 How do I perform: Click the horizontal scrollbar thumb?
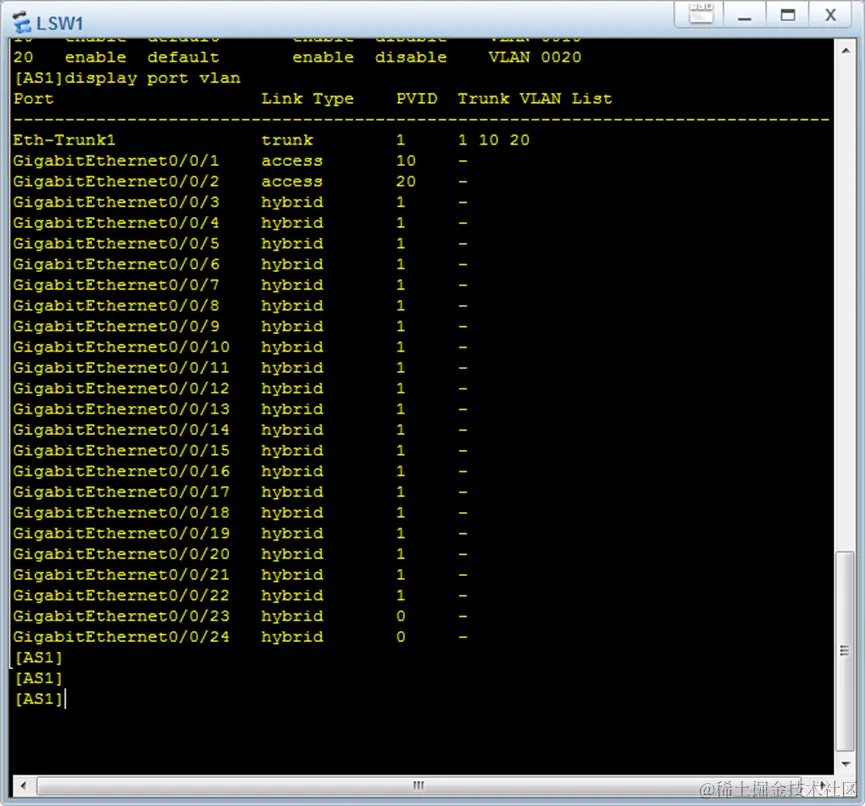[419, 785]
